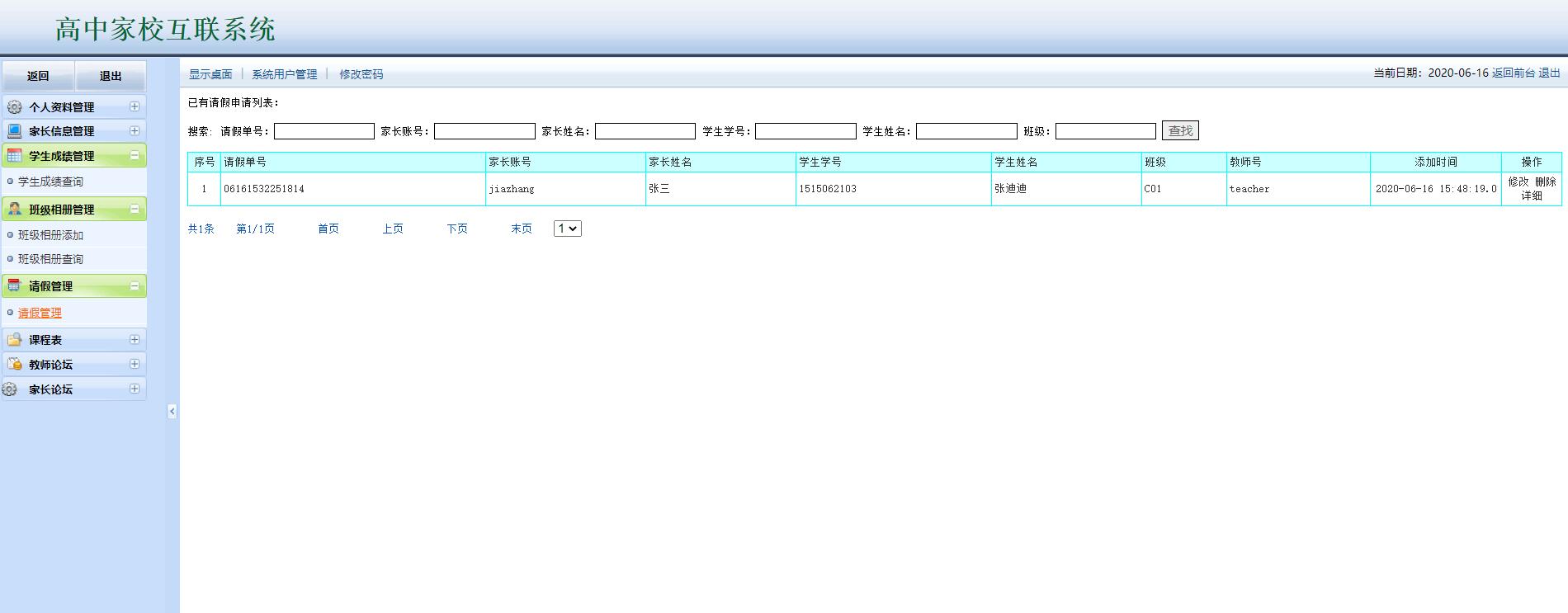Screen dimensions: 1568x613
Task: Go to 首页 in pagination
Action: pyautogui.click(x=328, y=229)
